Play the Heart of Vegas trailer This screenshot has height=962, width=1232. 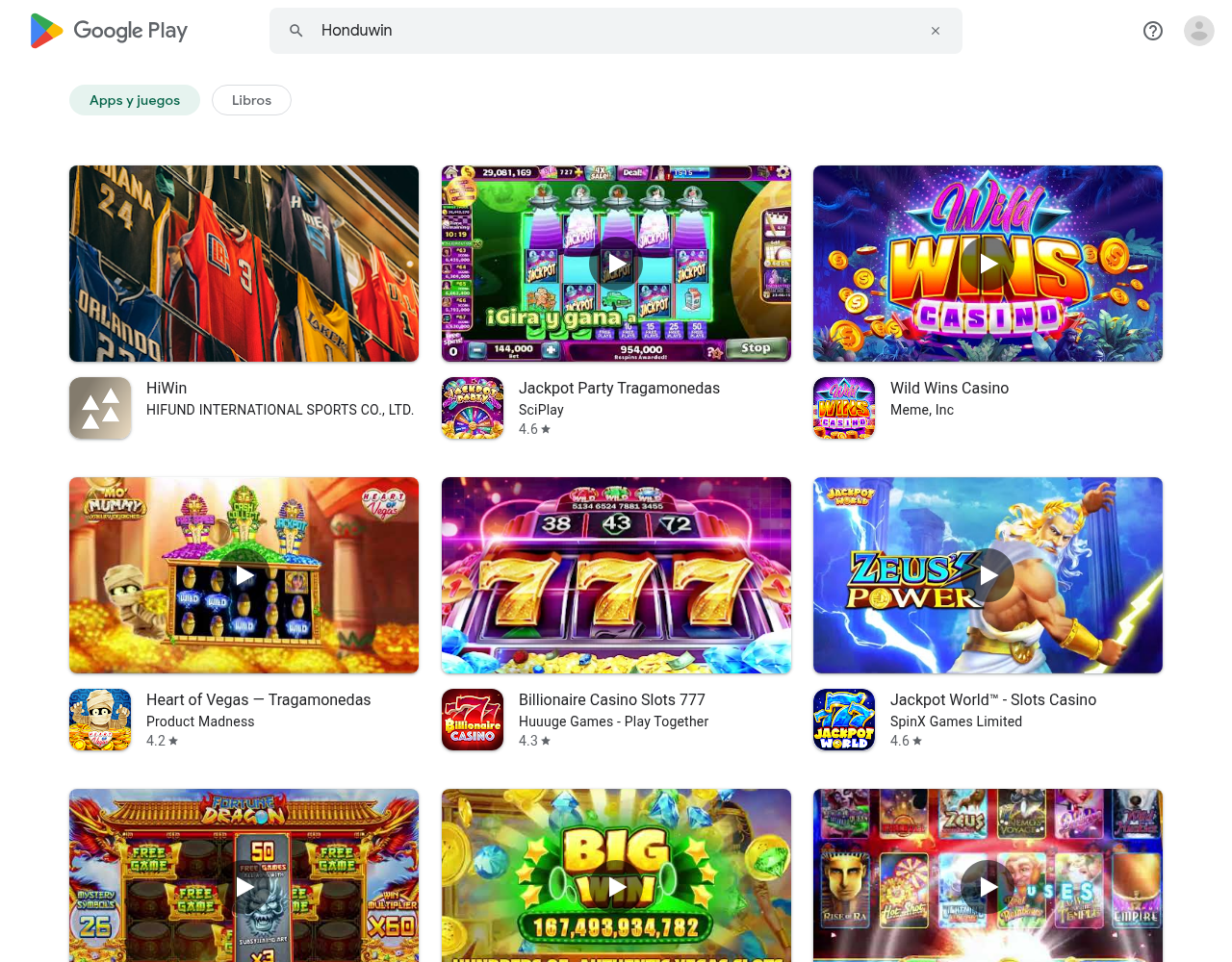[x=244, y=575]
